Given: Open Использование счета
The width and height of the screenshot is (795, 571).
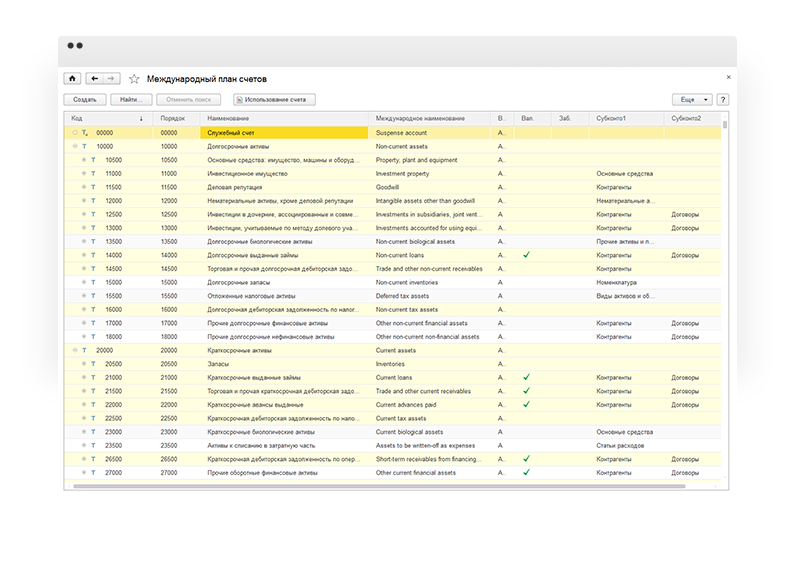Looking at the screenshot, I should (274, 99).
